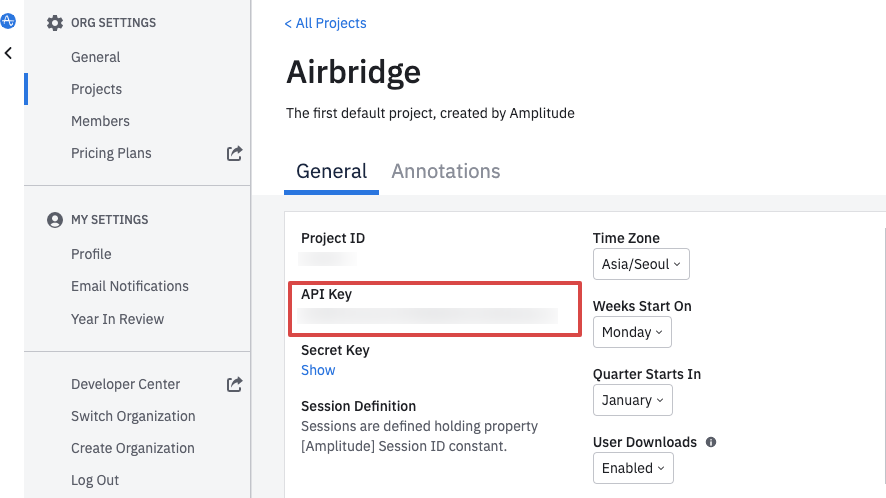Screen dimensions: 886x498
Task: Click the User Downloads info icon
Action: (x=711, y=442)
